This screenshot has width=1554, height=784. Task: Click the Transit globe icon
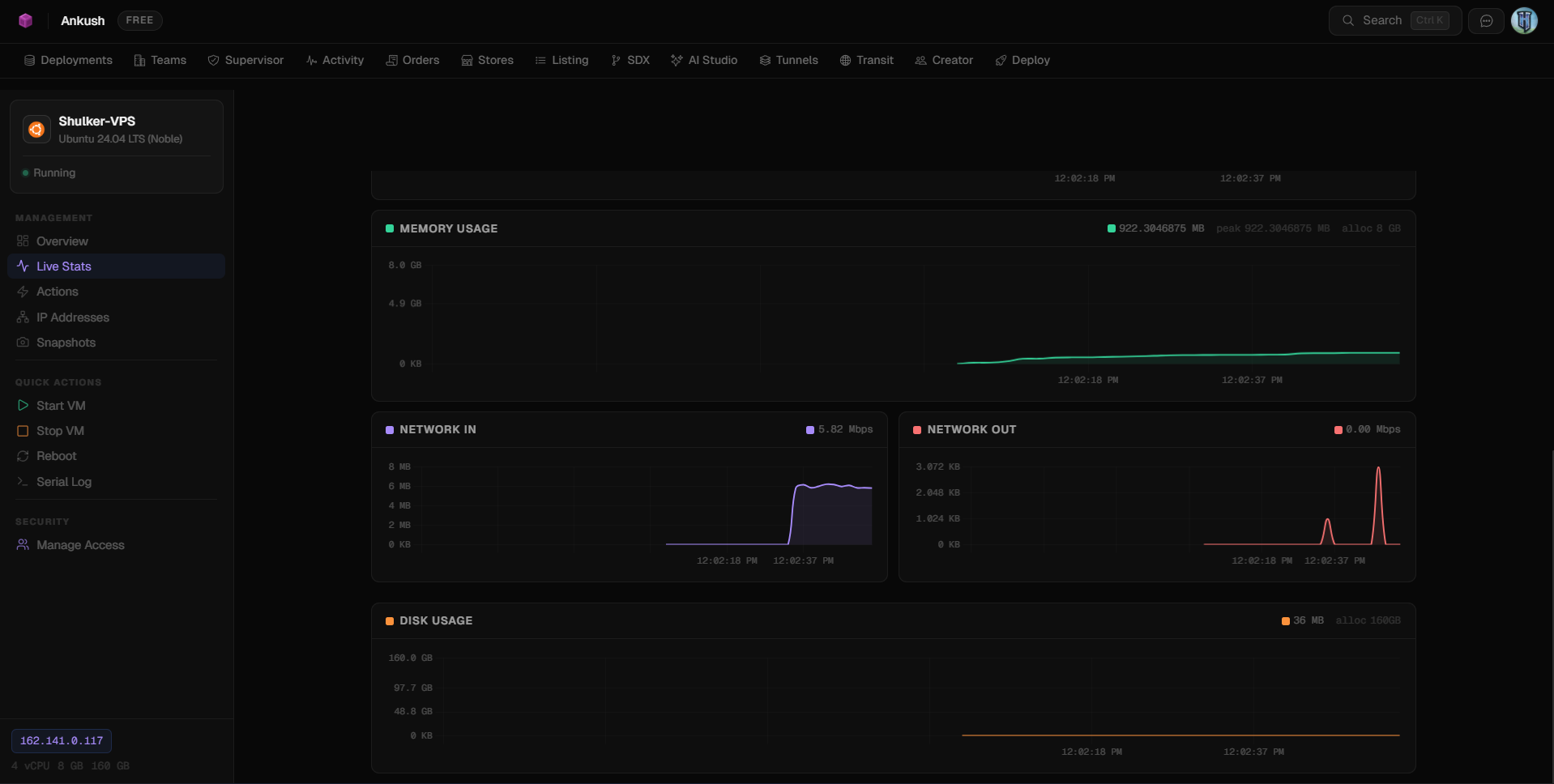tap(845, 61)
